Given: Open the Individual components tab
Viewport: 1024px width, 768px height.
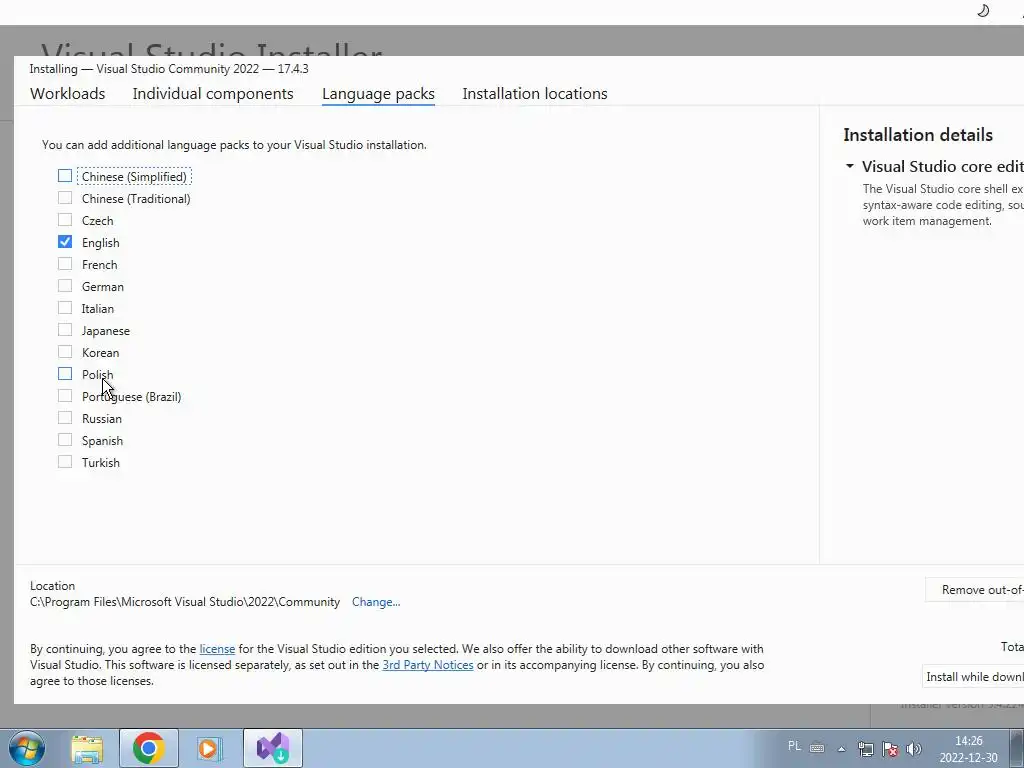Looking at the screenshot, I should coord(213,93).
